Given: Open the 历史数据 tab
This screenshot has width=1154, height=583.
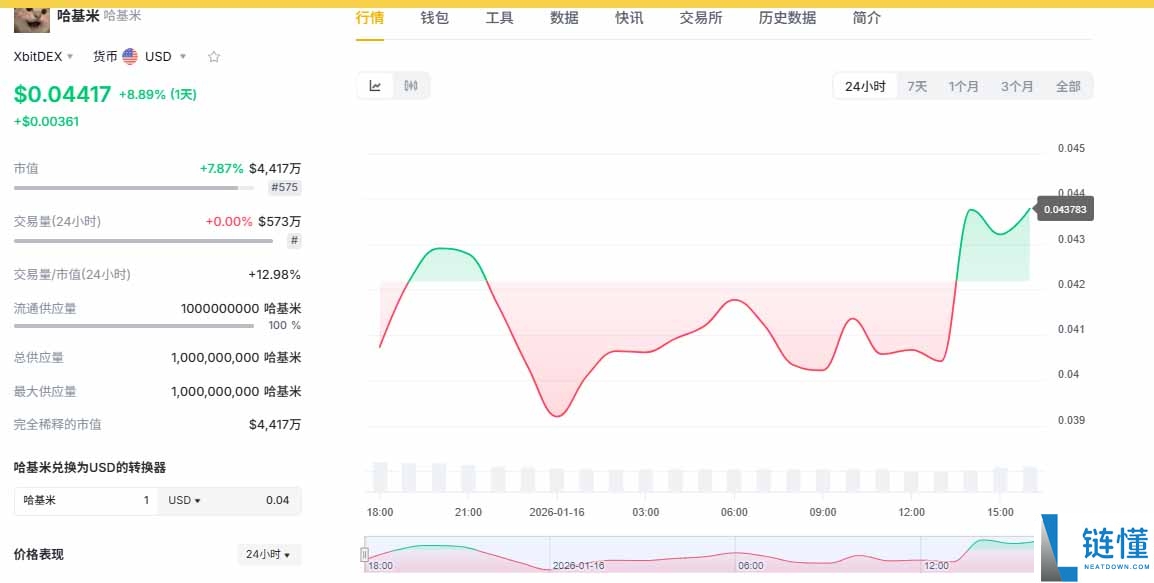Looking at the screenshot, I should click(x=787, y=18).
